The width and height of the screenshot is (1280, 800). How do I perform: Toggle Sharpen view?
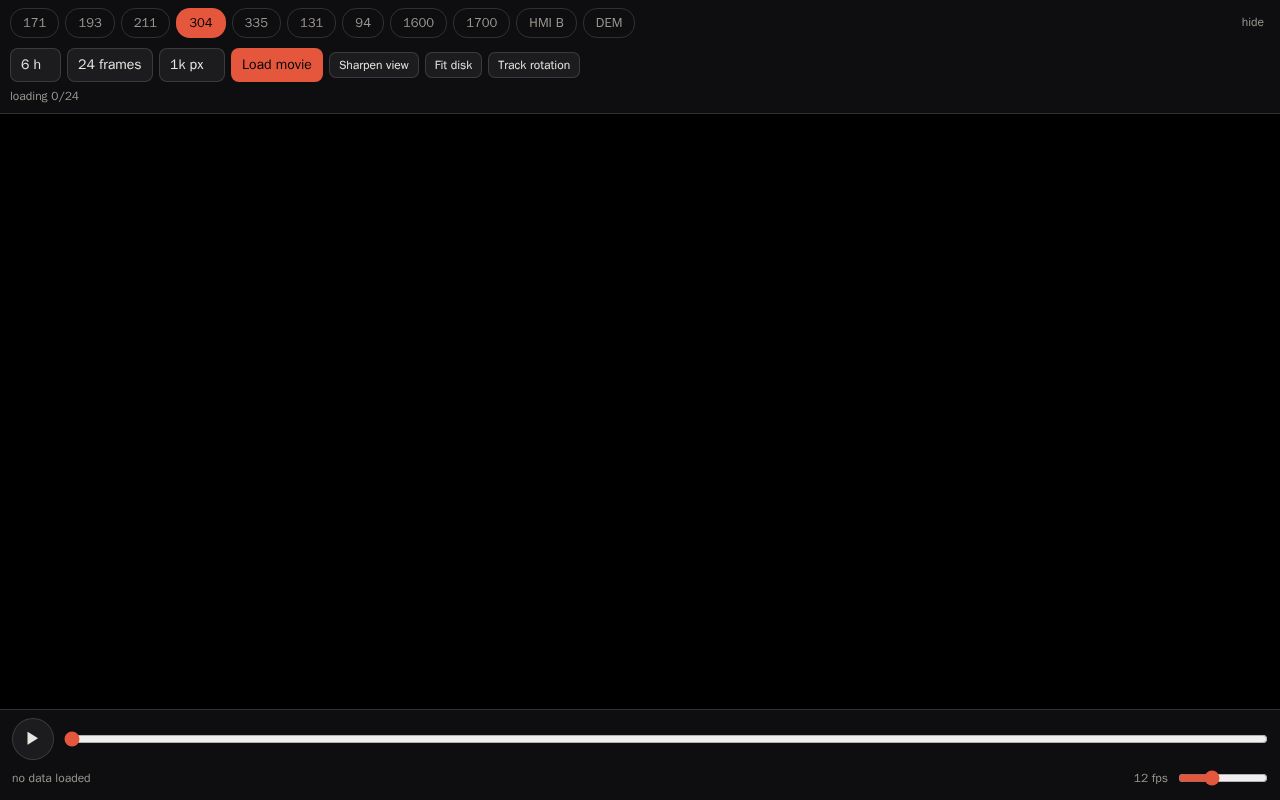pos(374,65)
